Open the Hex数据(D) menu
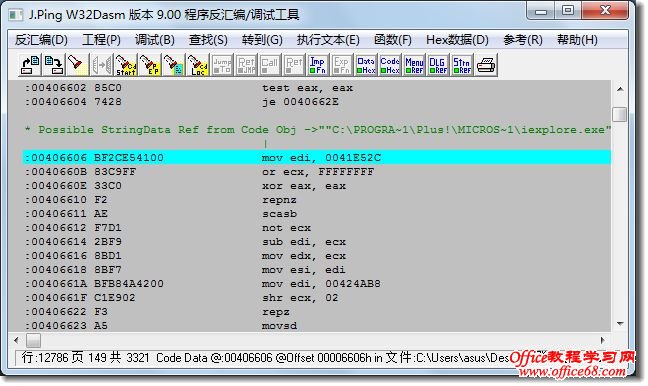 coord(457,40)
